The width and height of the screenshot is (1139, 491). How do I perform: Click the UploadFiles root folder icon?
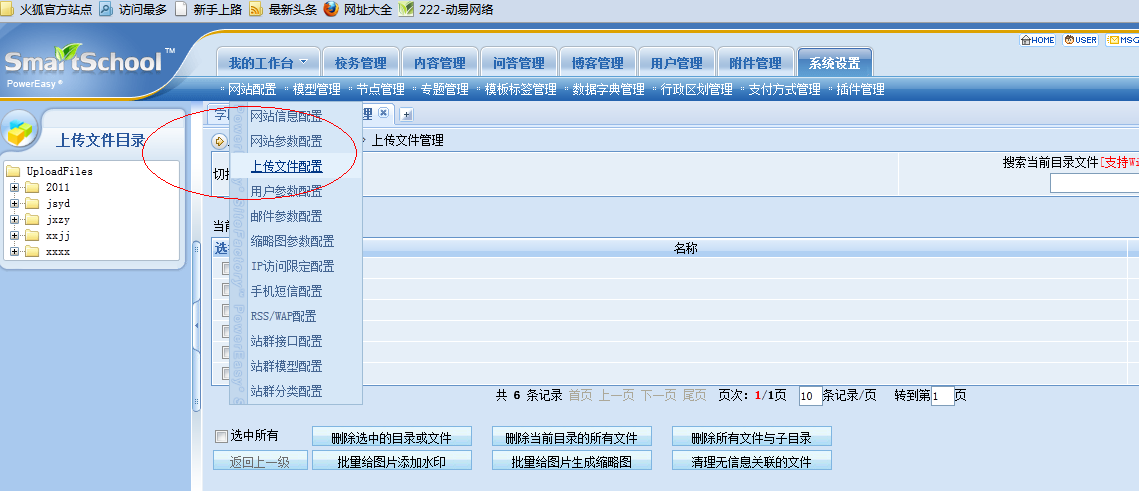[x=14, y=171]
